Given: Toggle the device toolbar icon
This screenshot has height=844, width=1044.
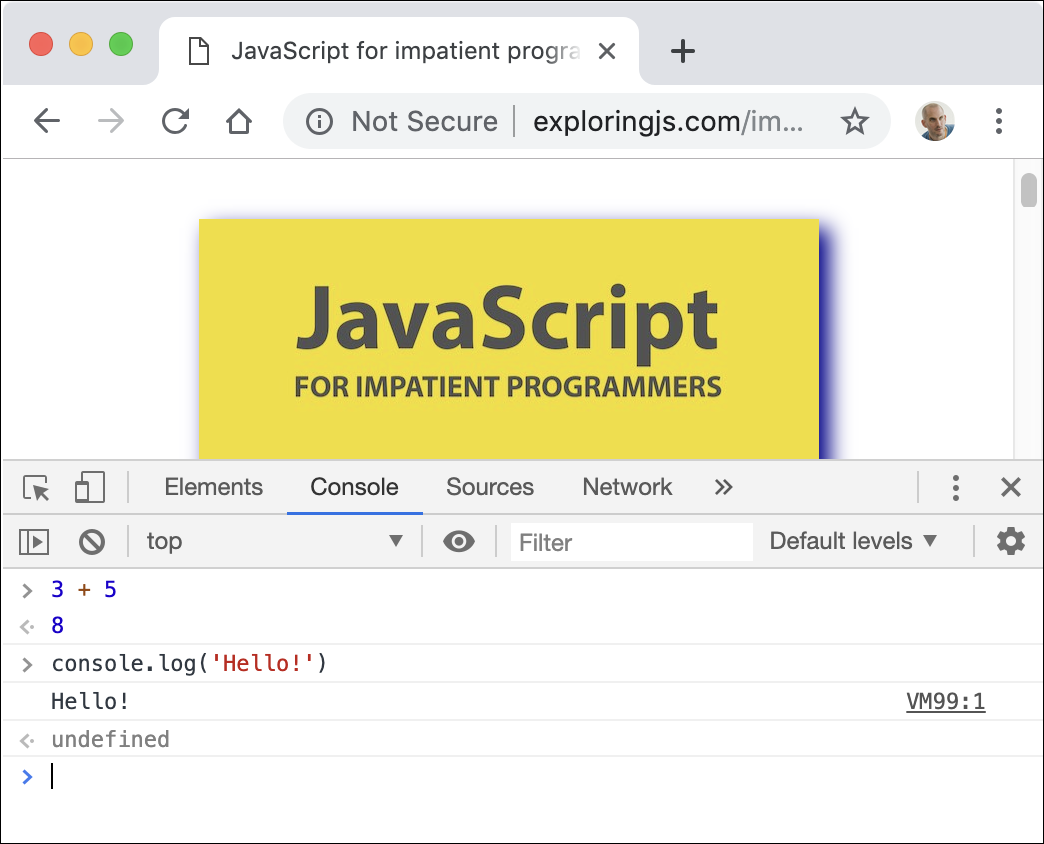Looking at the screenshot, I should 90,488.
